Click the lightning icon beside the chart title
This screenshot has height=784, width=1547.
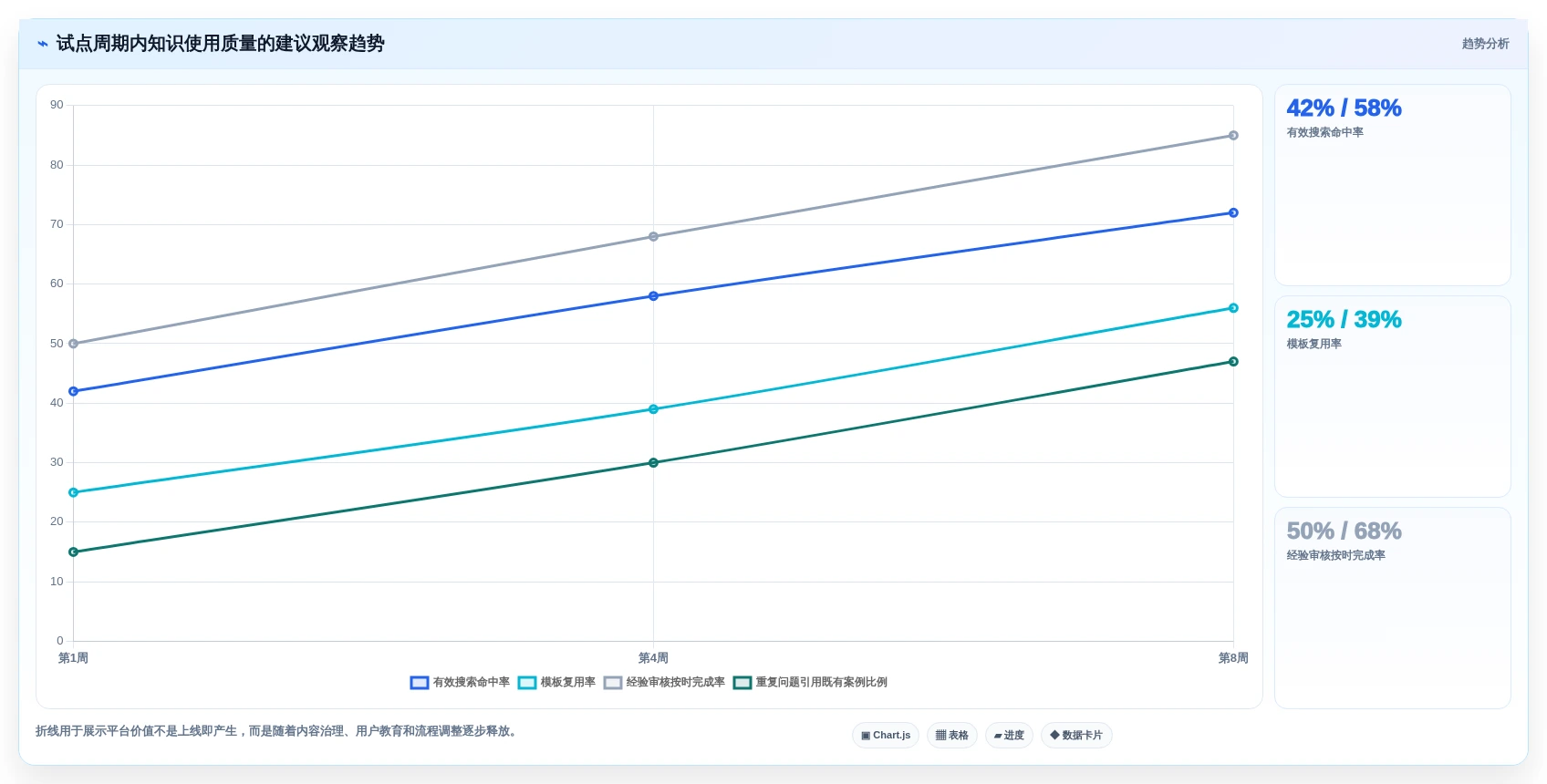[43, 44]
